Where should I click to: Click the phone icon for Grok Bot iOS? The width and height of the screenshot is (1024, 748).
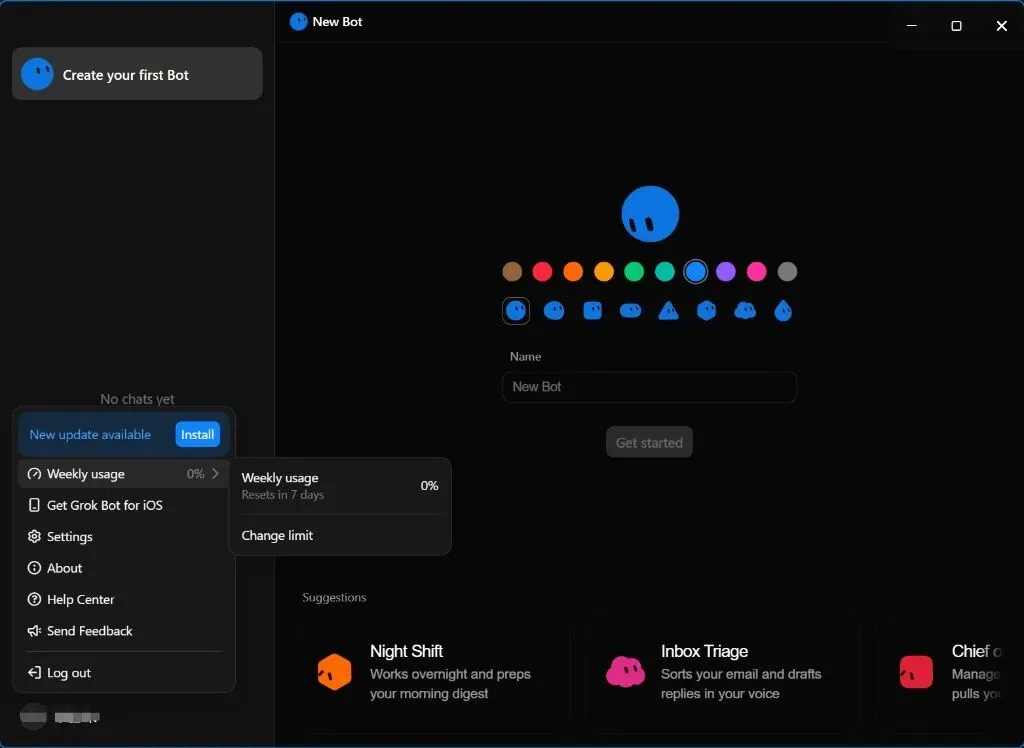34,506
